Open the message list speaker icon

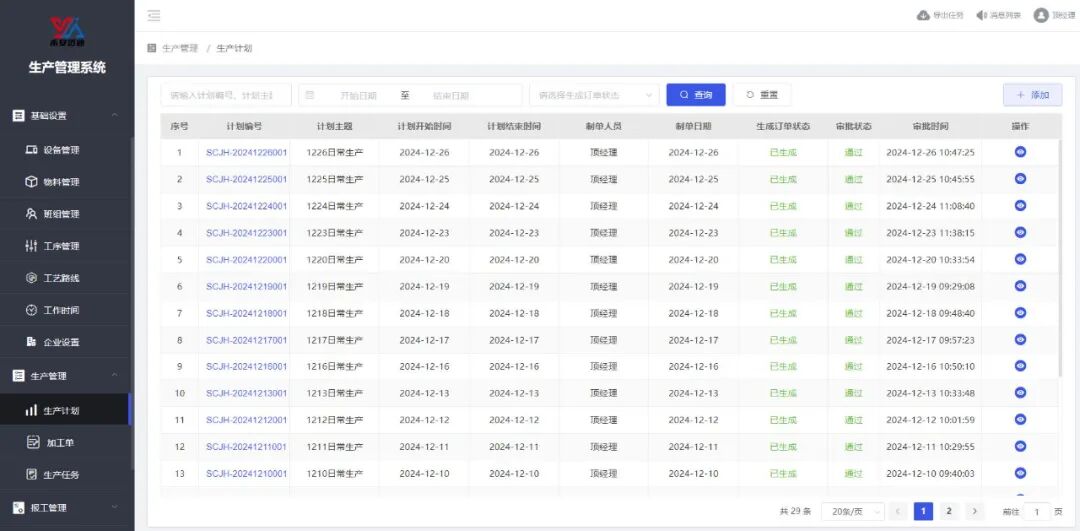pos(982,15)
